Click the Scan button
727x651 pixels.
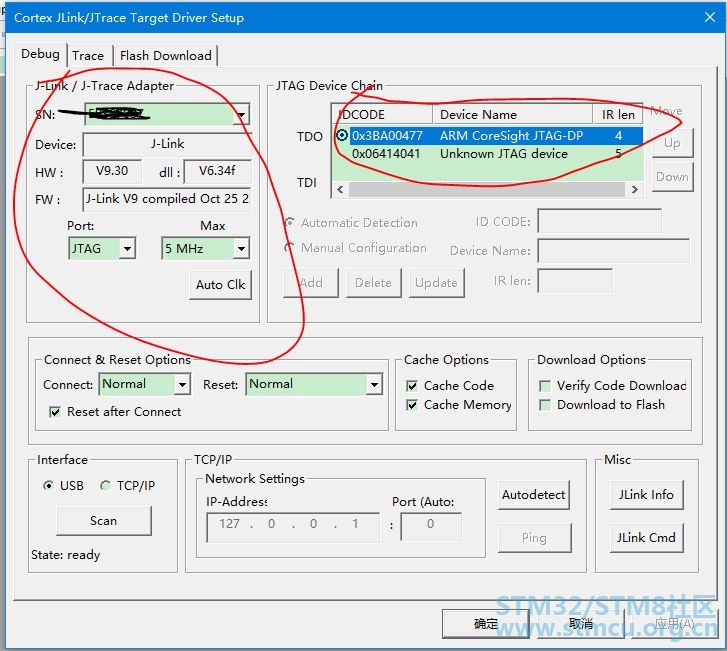104,521
